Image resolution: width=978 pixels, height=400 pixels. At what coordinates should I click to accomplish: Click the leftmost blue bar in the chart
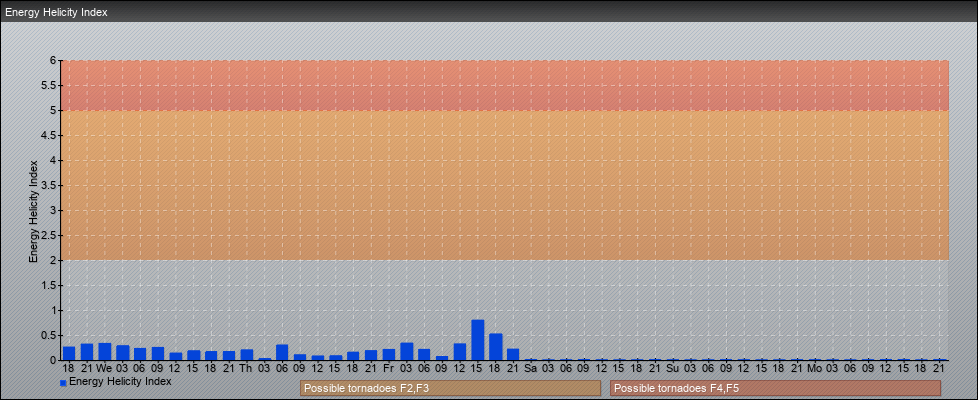click(69, 353)
